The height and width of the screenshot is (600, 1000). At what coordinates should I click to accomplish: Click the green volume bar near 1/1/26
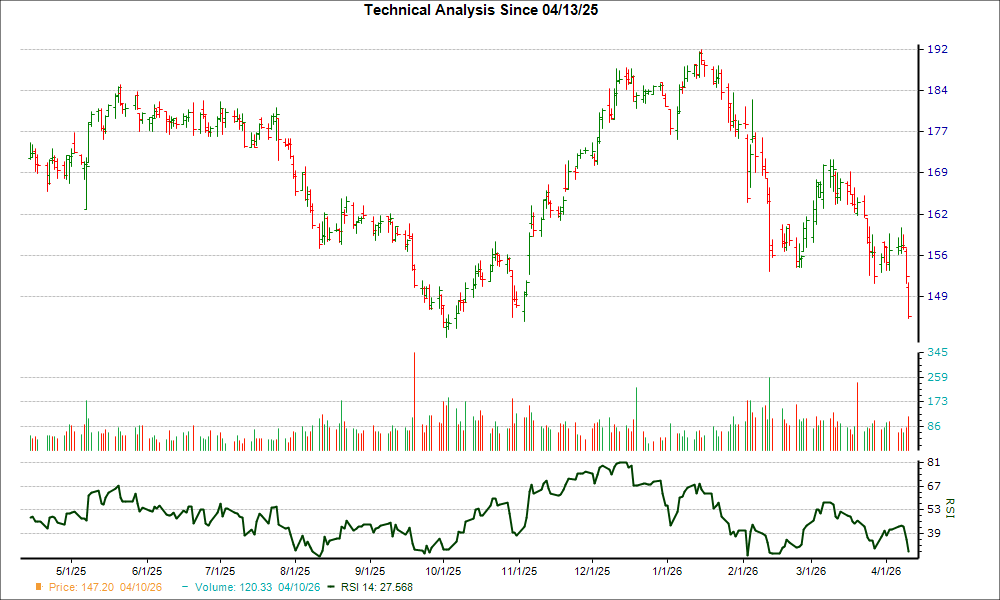pyautogui.click(x=636, y=410)
